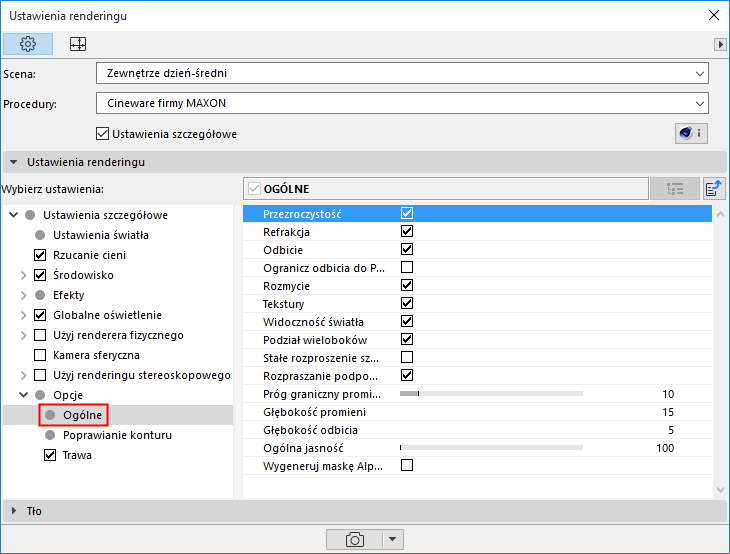Viewport: 730px width, 554px height.
Task: Click the camera render button
Action: (354, 540)
